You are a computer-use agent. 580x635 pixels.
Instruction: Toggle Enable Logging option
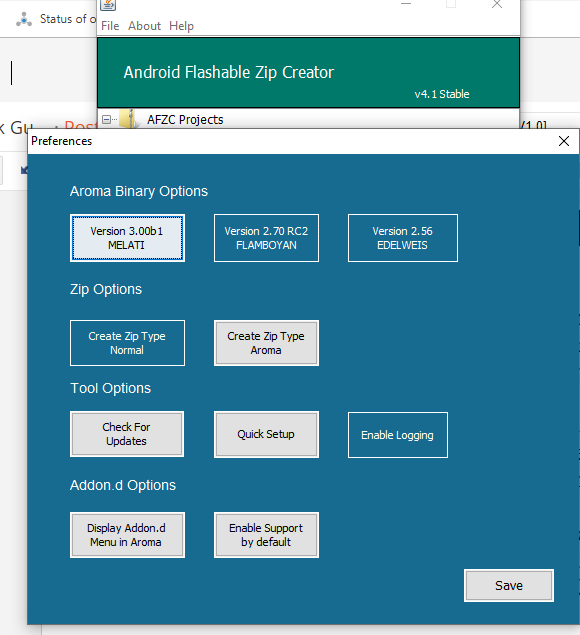click(x=398, y=435)
